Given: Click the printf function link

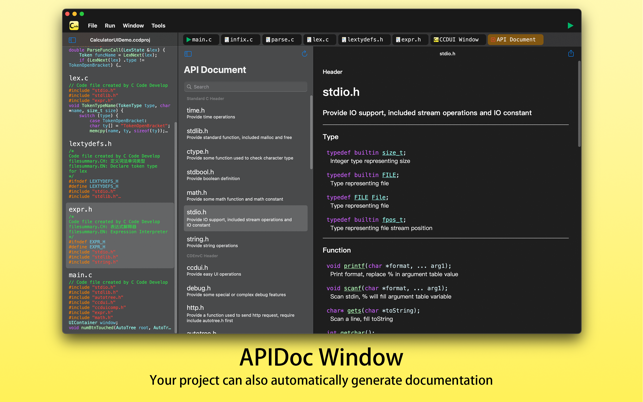Looking at the screenshot, I should coord(354,266).
